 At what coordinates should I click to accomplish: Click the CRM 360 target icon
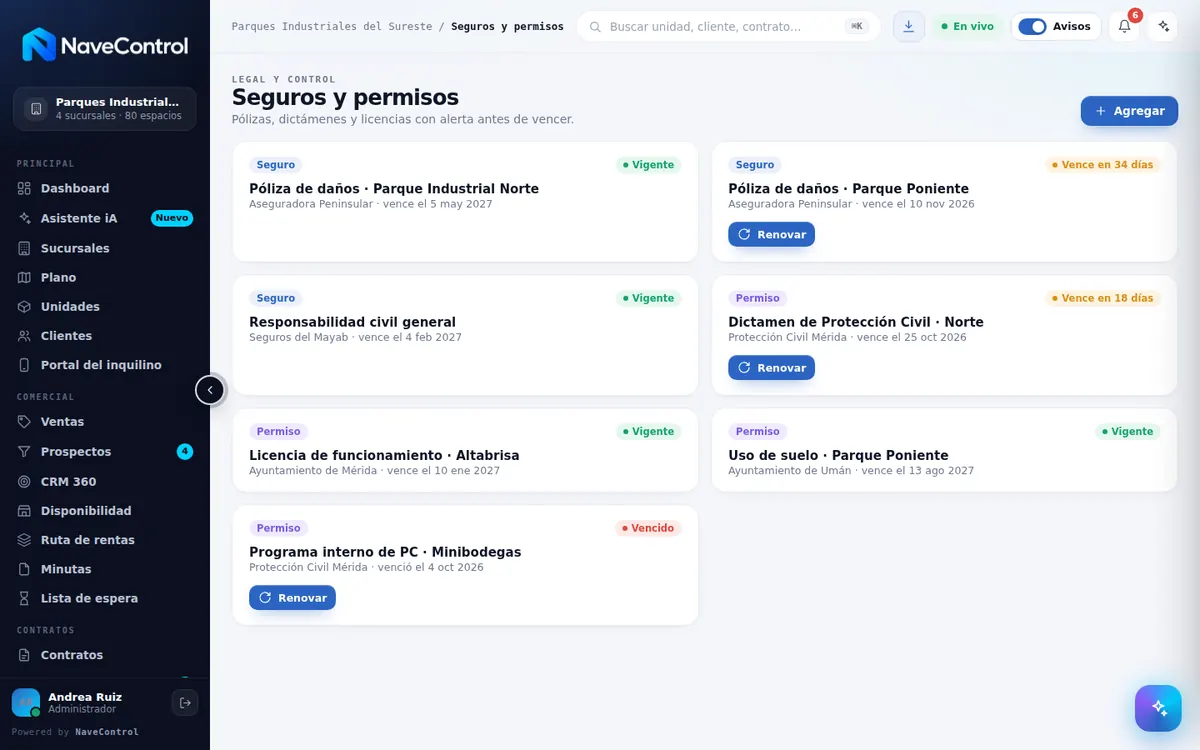click(25, 482)
